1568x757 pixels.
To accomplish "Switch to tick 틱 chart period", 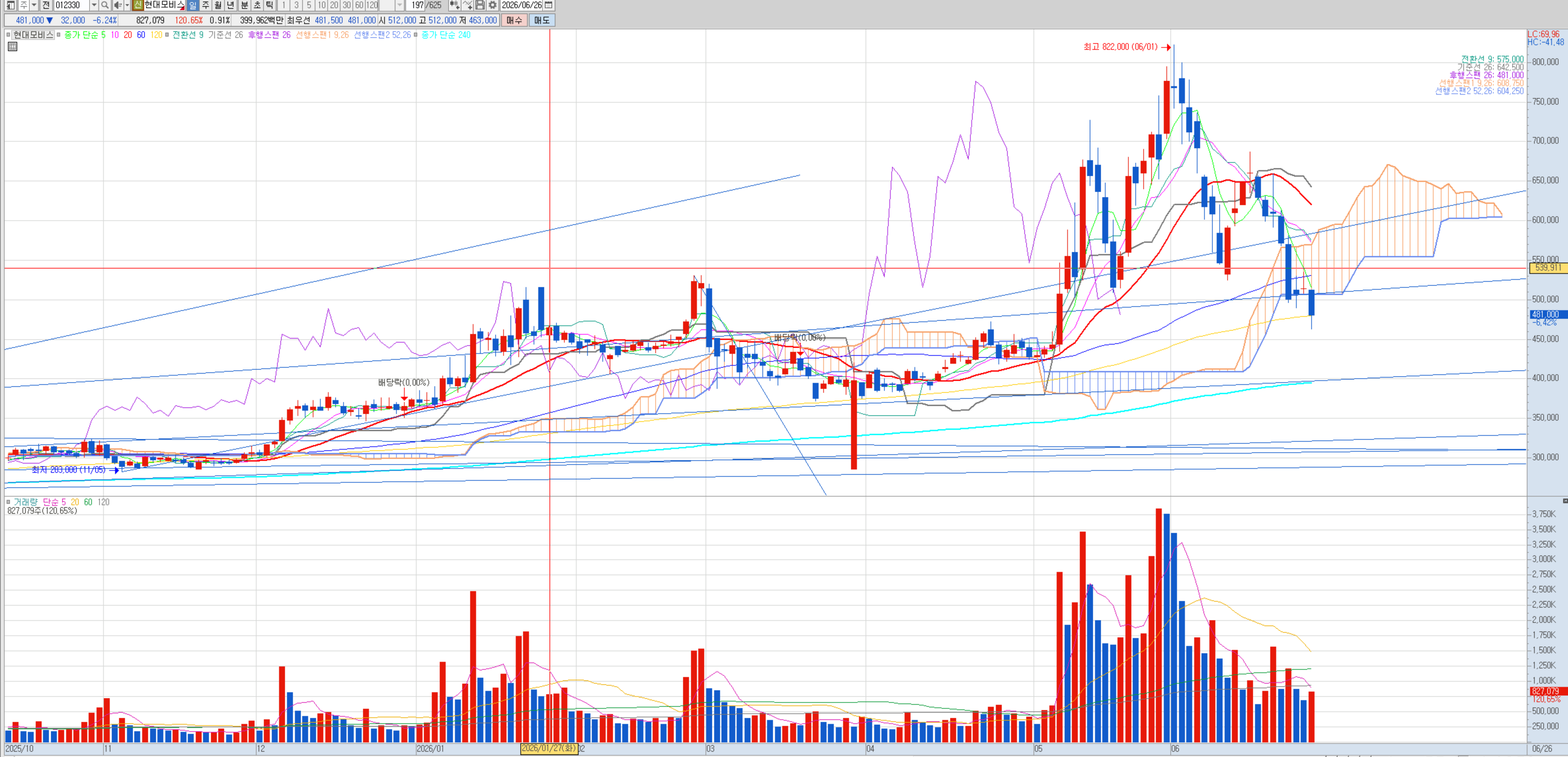I will 270,5.
